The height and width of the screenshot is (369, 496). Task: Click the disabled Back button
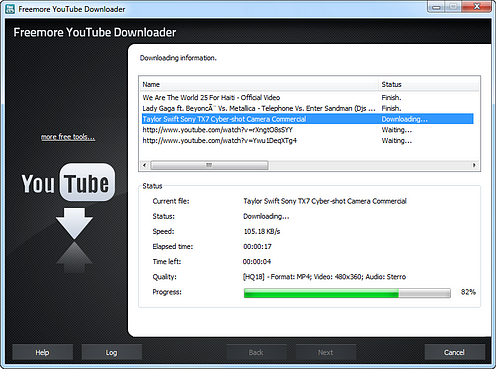pos(256,352)
